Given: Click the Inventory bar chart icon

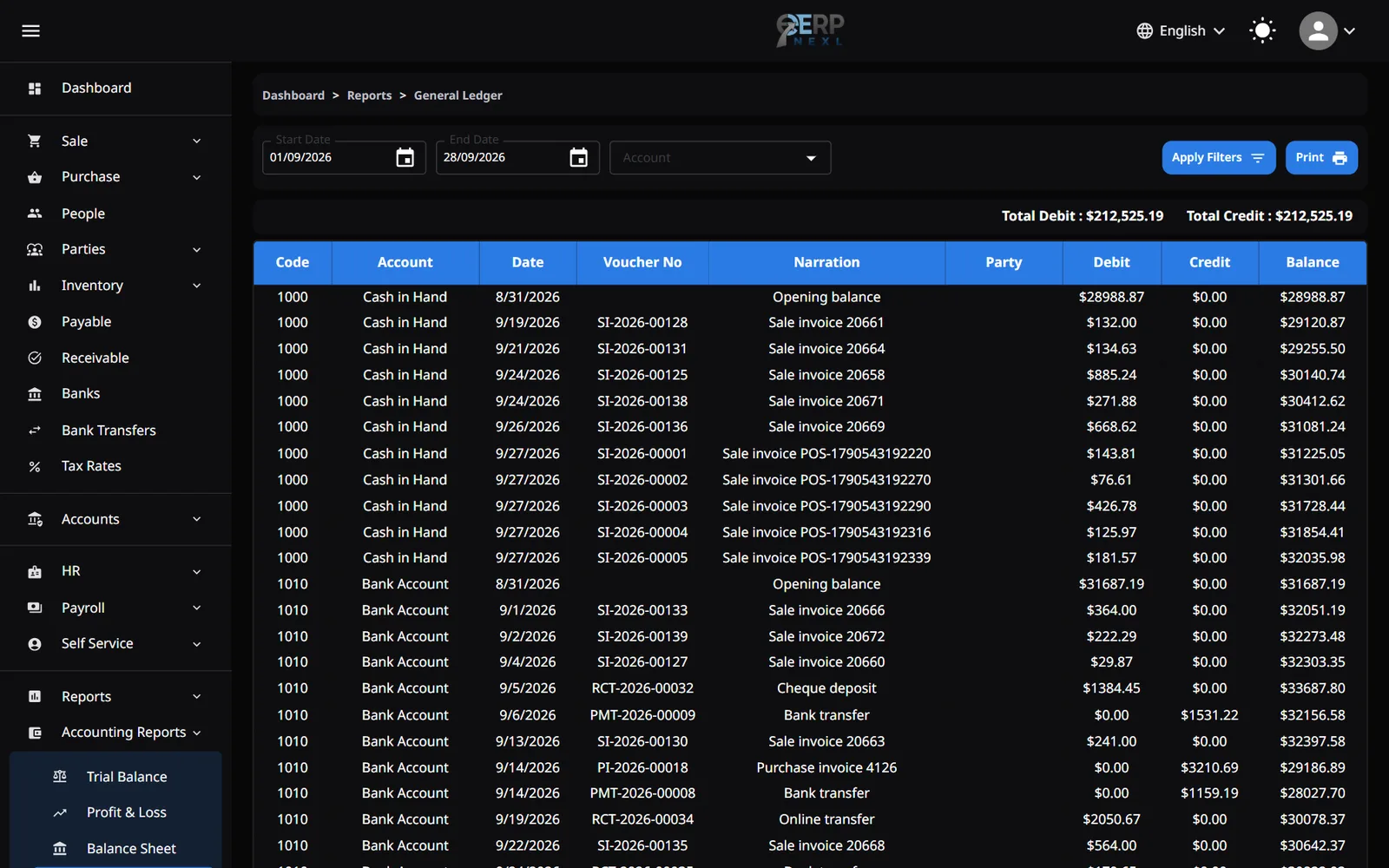Looking at the screenshot, I should point(35,286).
